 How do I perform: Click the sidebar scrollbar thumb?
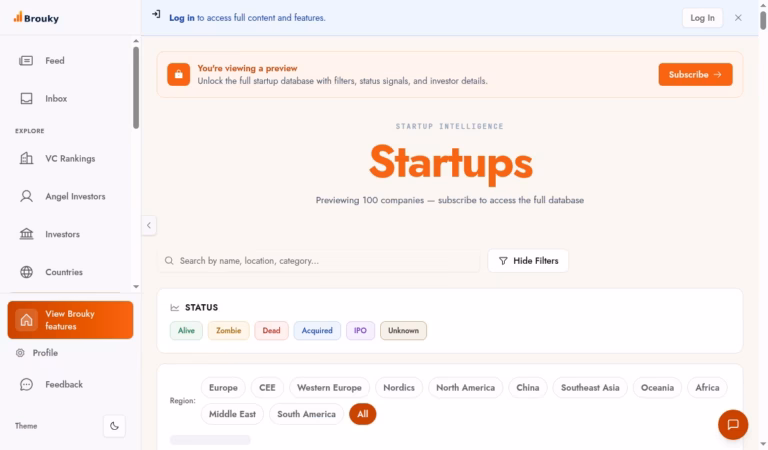coord(136,88)
